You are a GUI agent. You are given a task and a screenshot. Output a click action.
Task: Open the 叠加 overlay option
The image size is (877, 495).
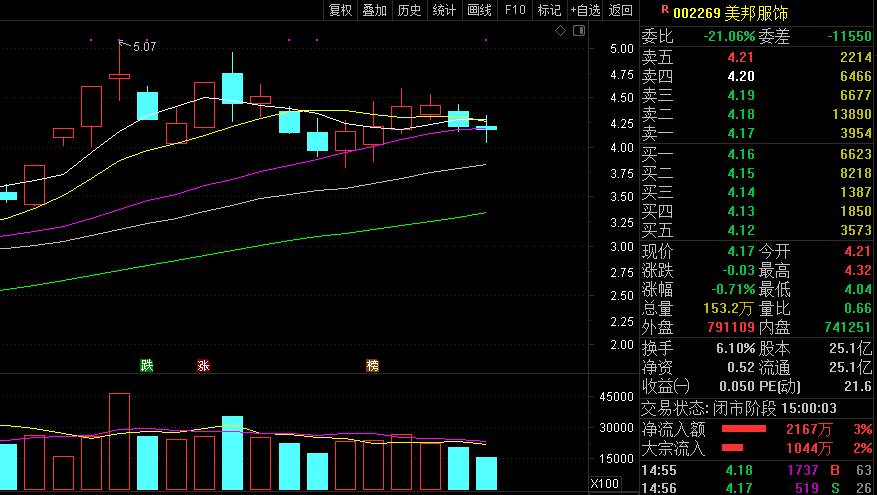tap(374, 10)
